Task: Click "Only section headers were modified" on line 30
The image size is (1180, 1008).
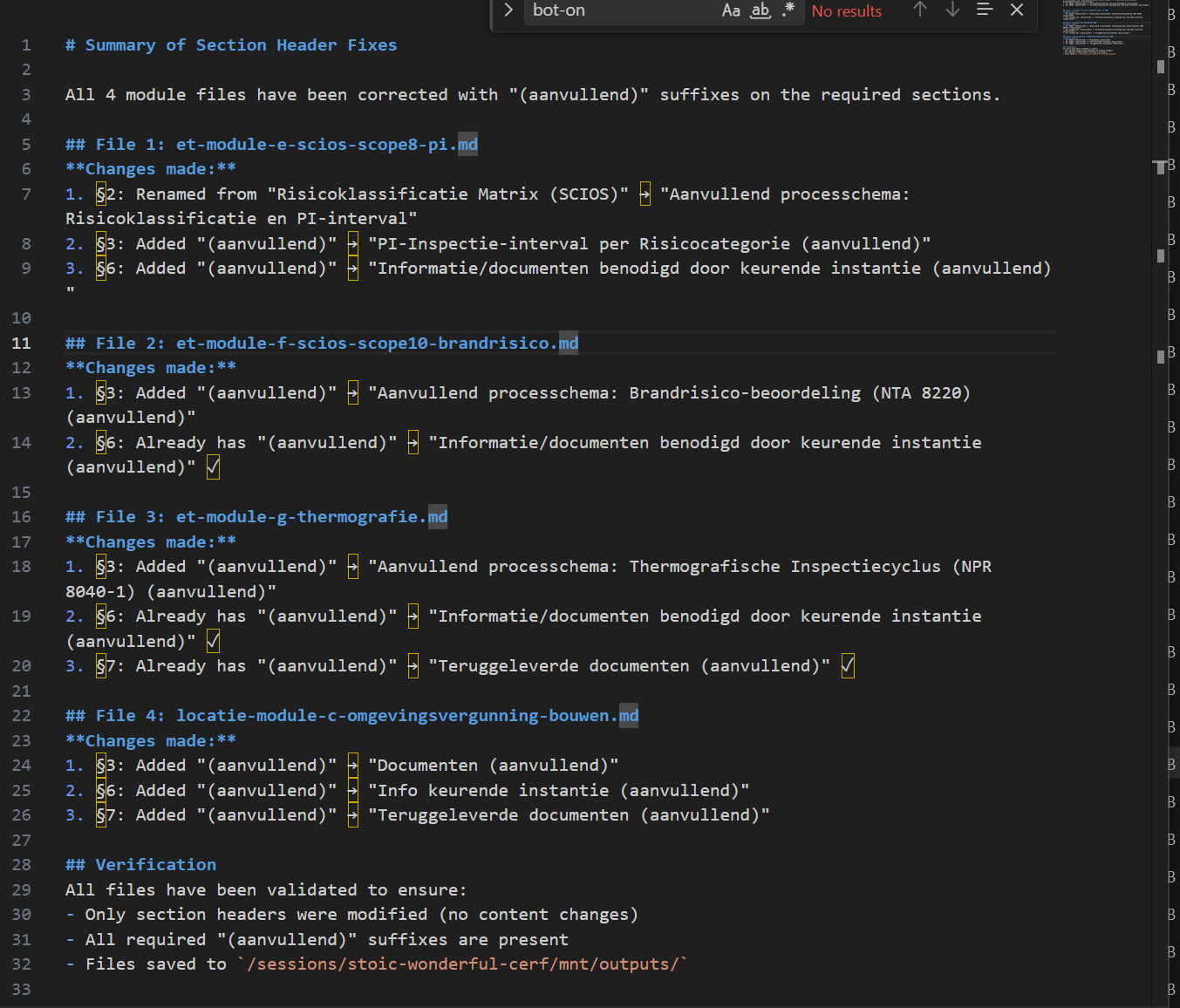Action: [256, 915]
